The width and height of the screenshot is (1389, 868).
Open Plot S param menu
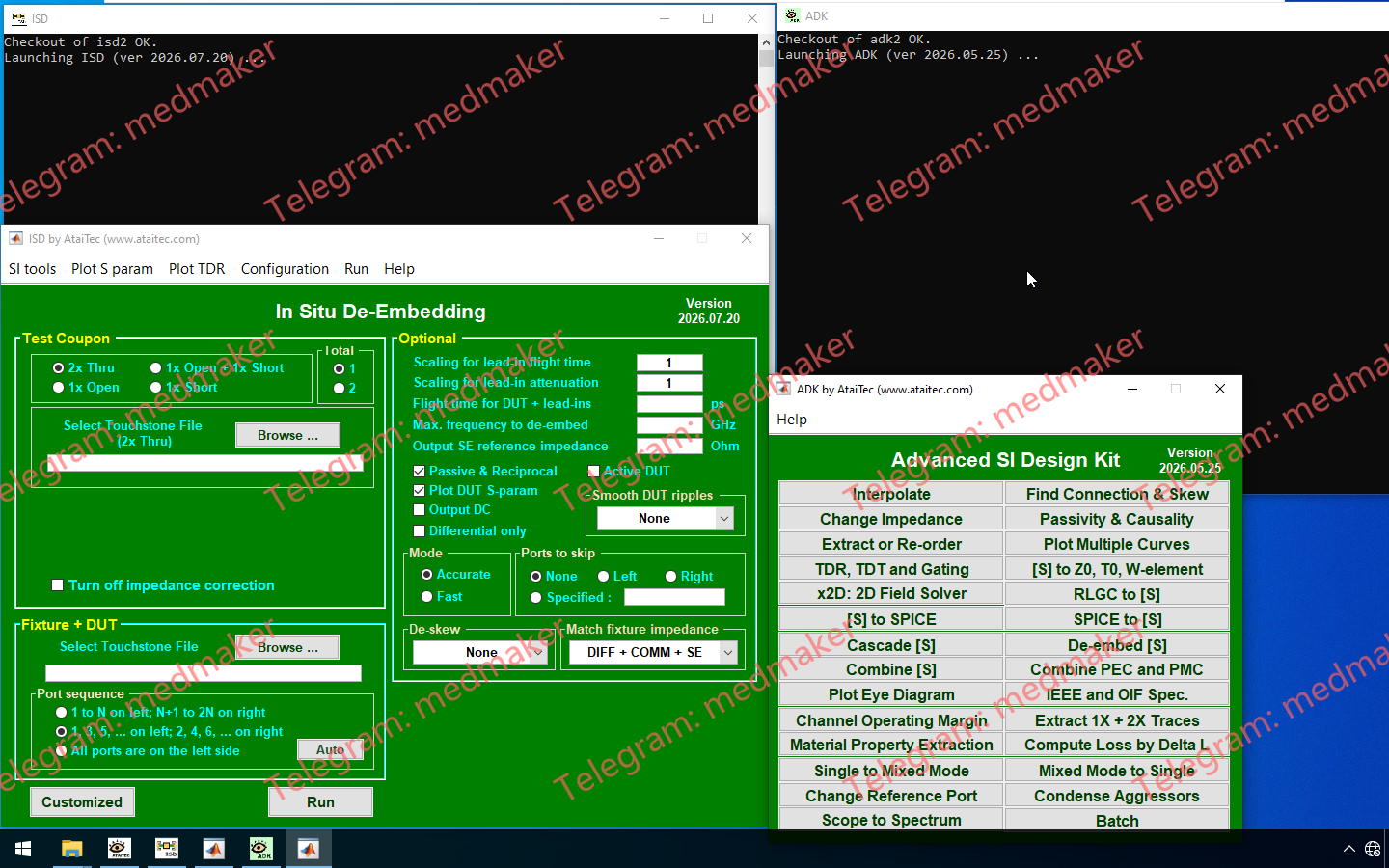point(112,269)
